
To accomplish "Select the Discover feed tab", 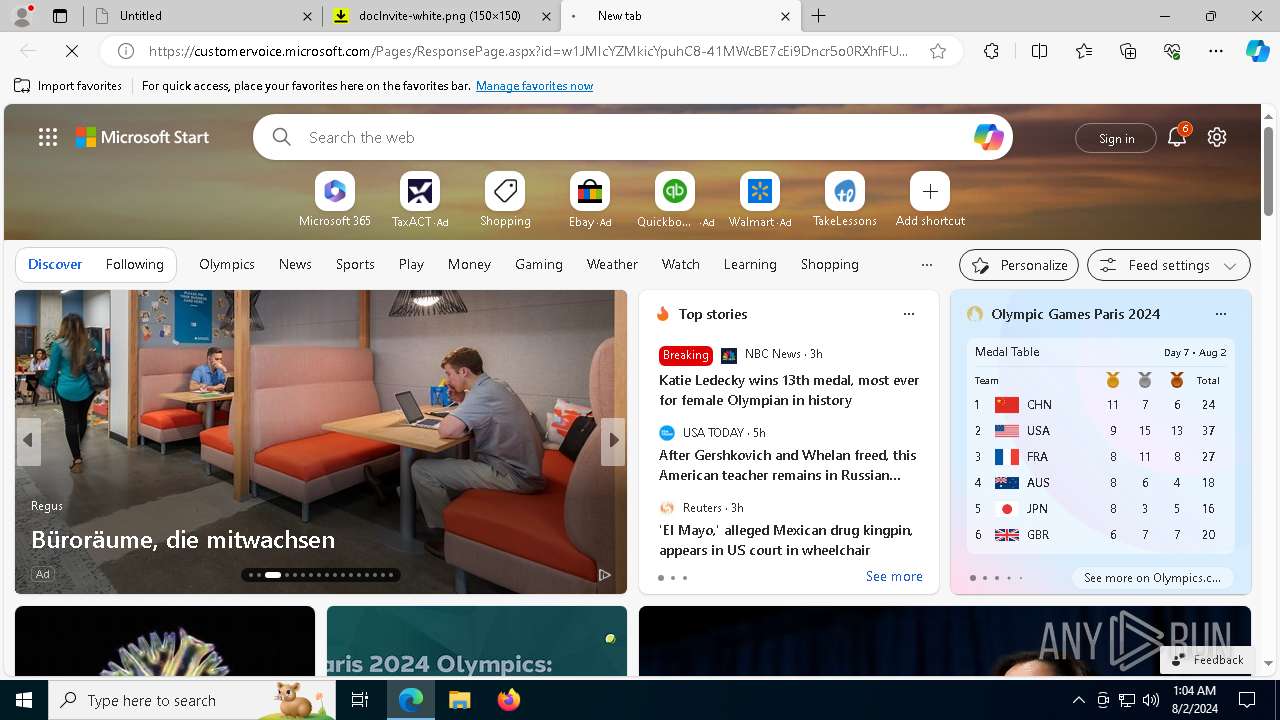I will pos(55,265).
